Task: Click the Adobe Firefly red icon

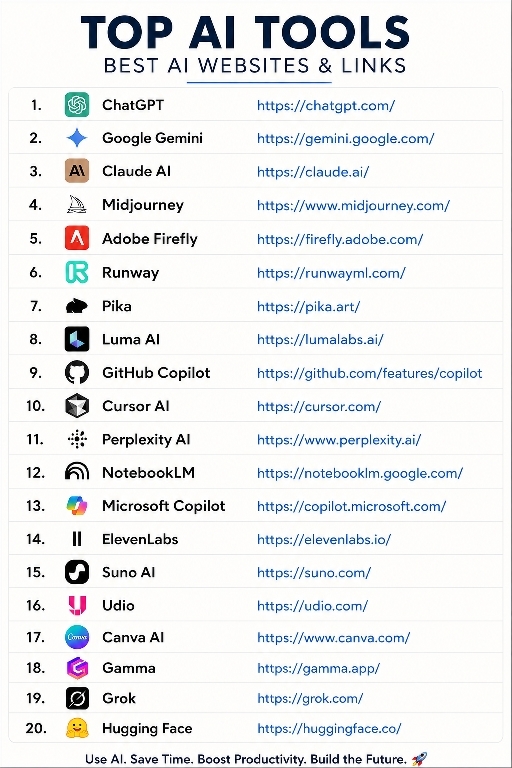Action: (77, 238)
